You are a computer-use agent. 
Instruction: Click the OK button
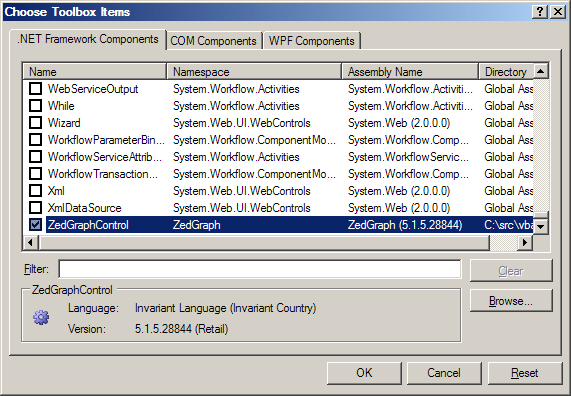tap(364, 373)
